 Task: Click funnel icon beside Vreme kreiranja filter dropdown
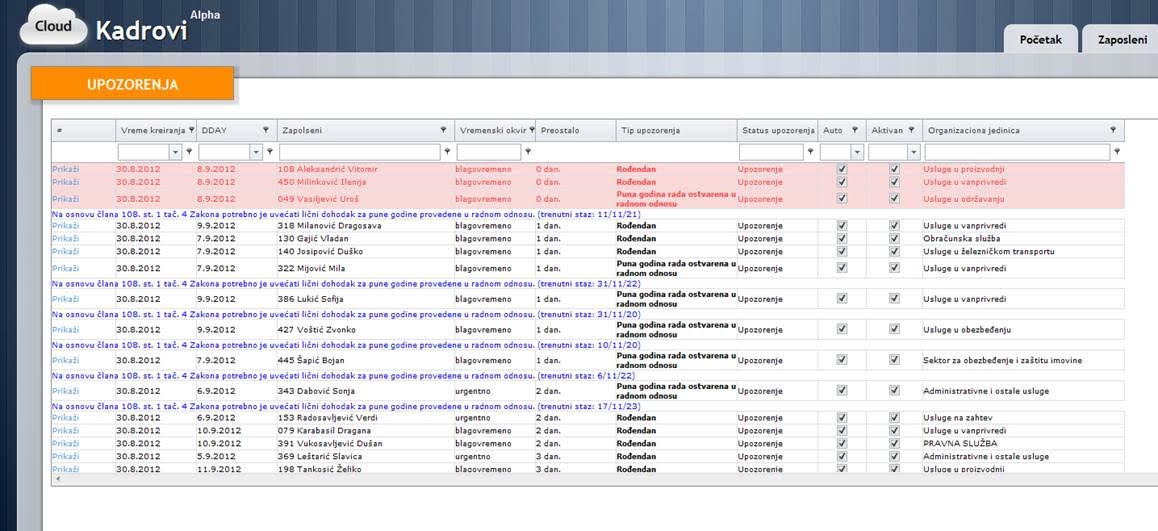click(189, 152)
